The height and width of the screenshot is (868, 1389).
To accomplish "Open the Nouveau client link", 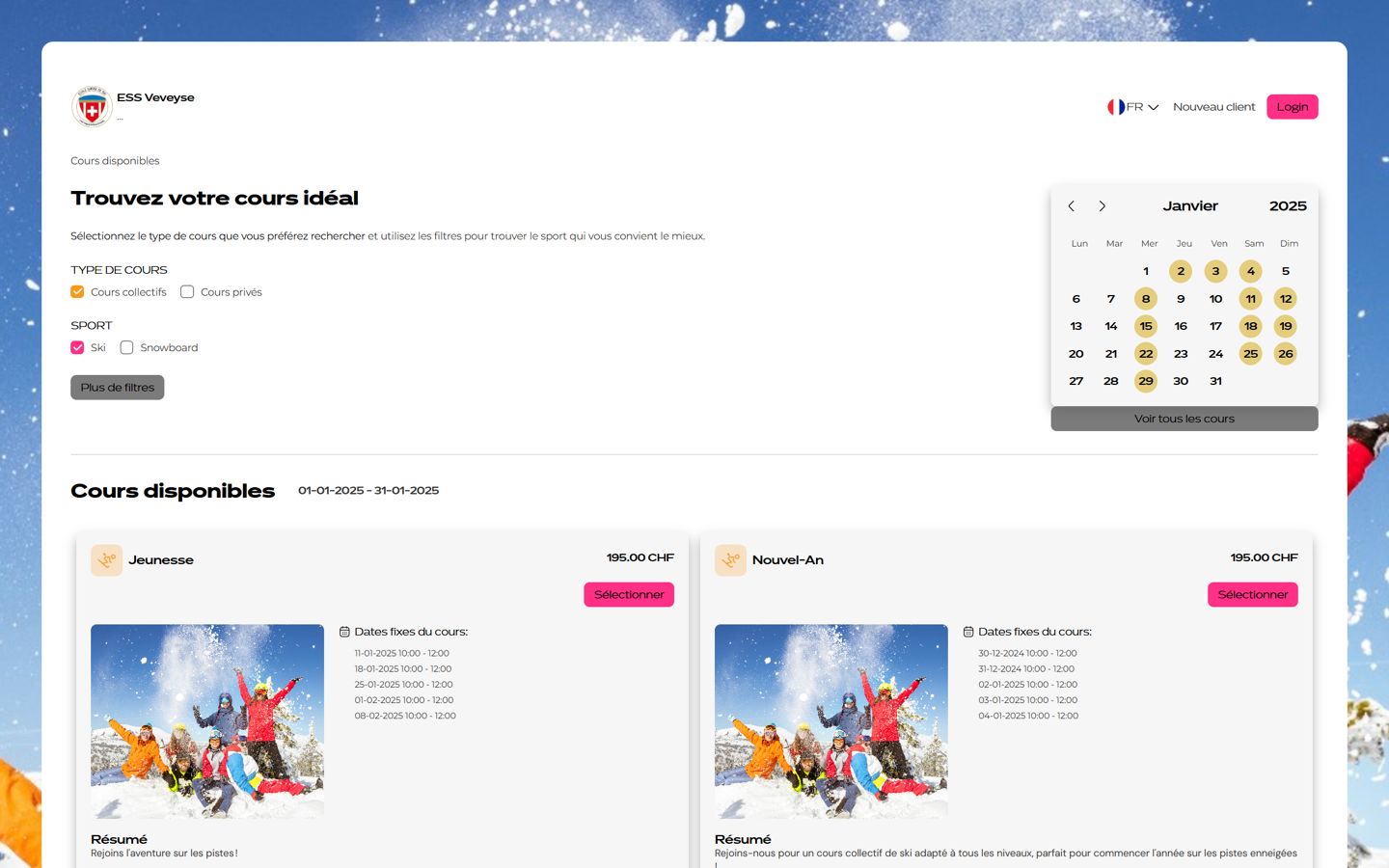I will [x=1214, y=107].
